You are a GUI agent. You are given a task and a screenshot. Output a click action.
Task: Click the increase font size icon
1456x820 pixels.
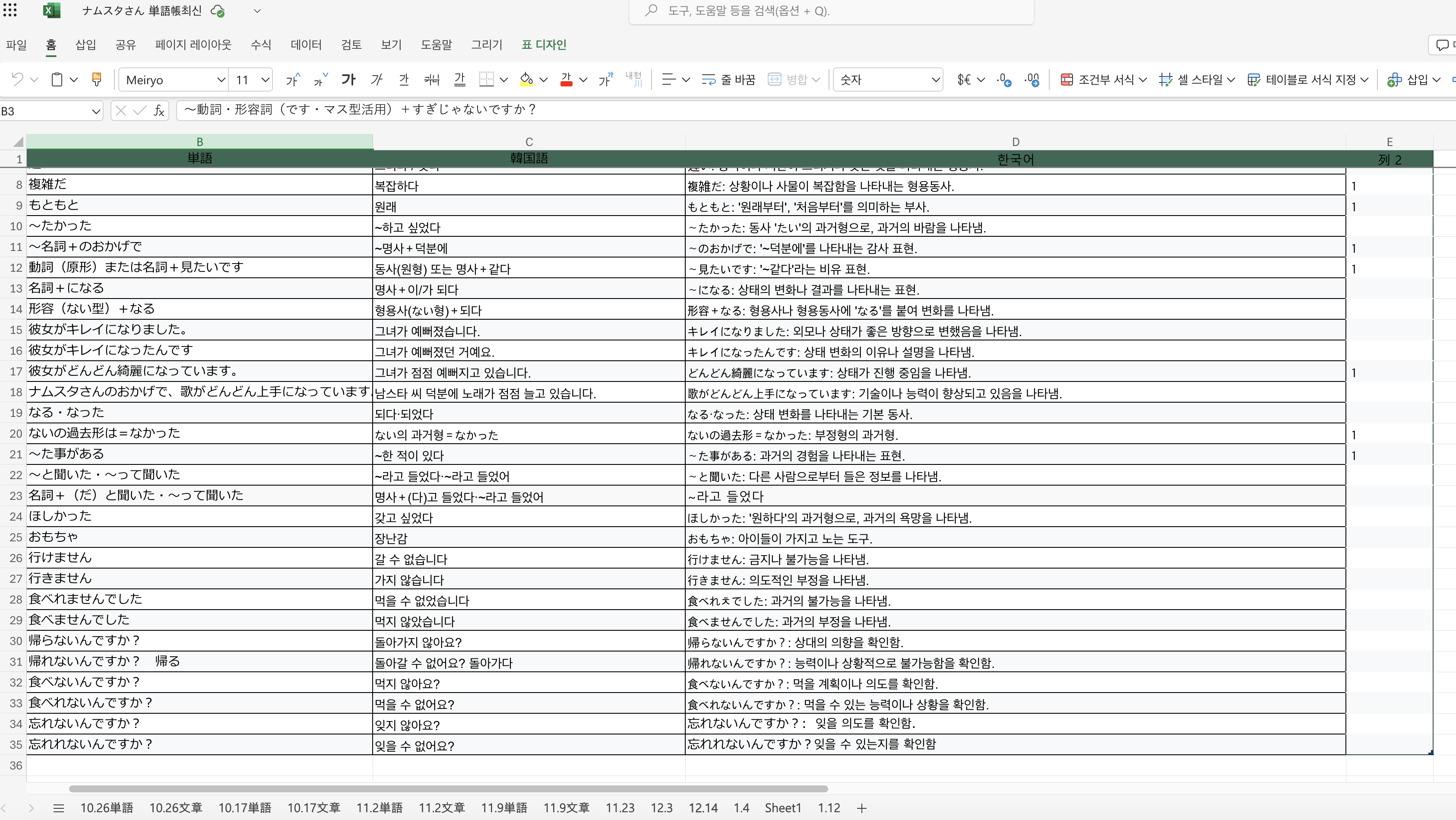tap(293, 80)
